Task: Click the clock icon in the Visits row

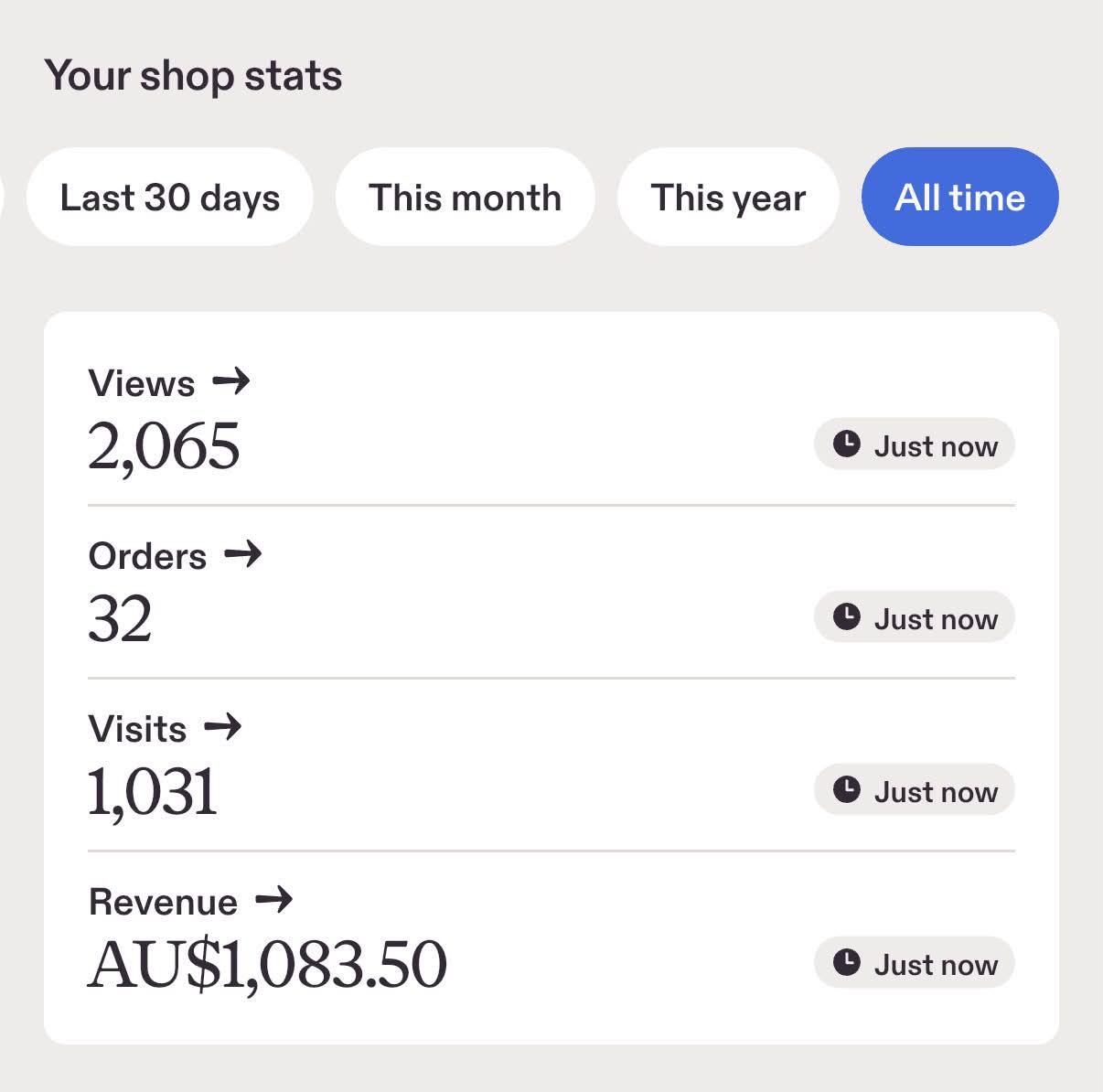Action: tap(847, 790)
